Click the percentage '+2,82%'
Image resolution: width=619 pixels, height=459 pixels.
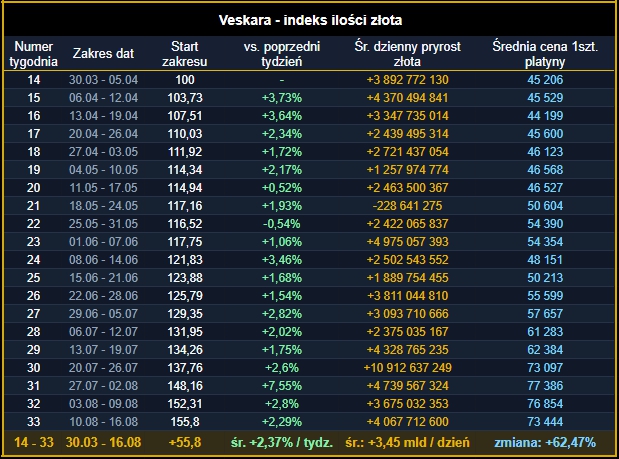[x=282, y=314]
